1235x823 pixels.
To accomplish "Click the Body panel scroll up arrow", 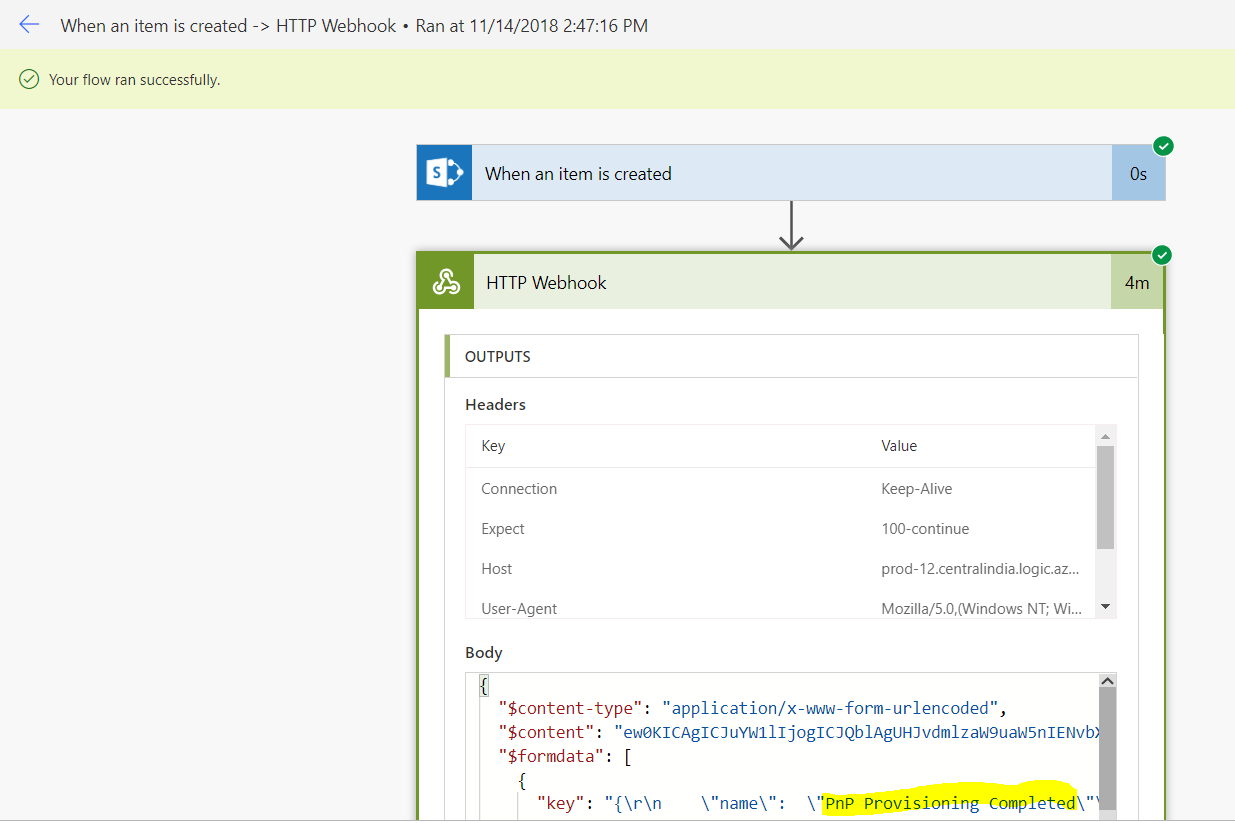I will coord(1107,681).
